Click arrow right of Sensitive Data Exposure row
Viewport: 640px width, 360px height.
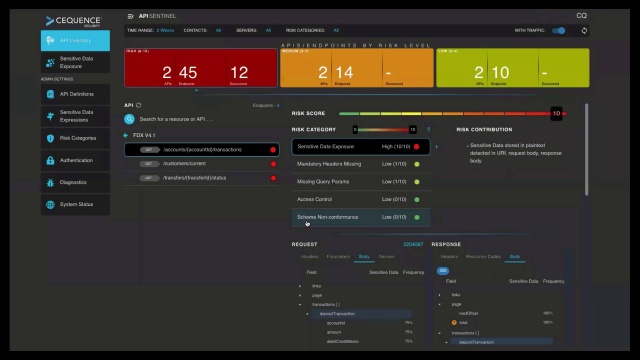[436, 147]
